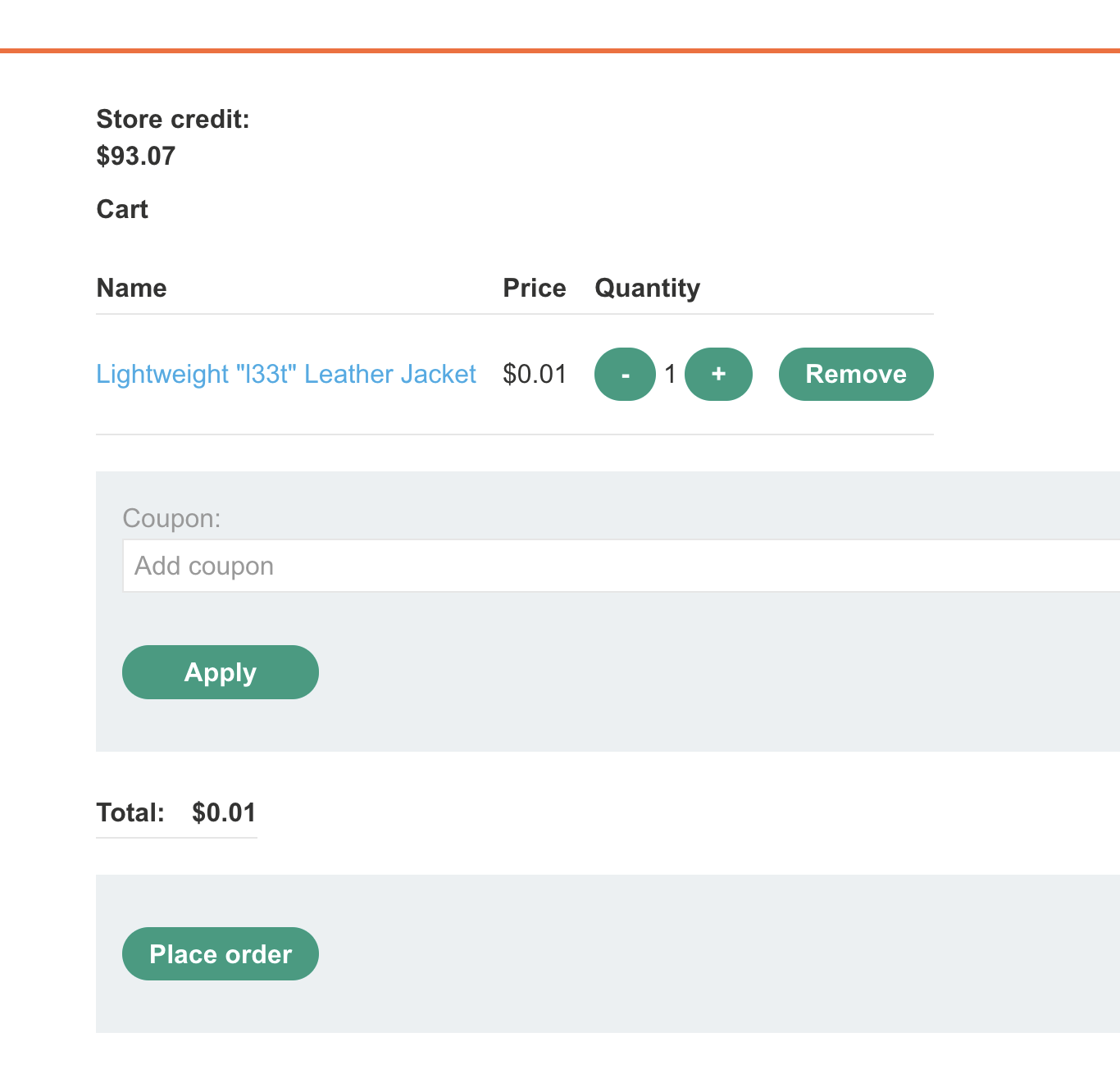
Task: Click the jacket's $0.01 price cell
Action: tap(535, 375)
